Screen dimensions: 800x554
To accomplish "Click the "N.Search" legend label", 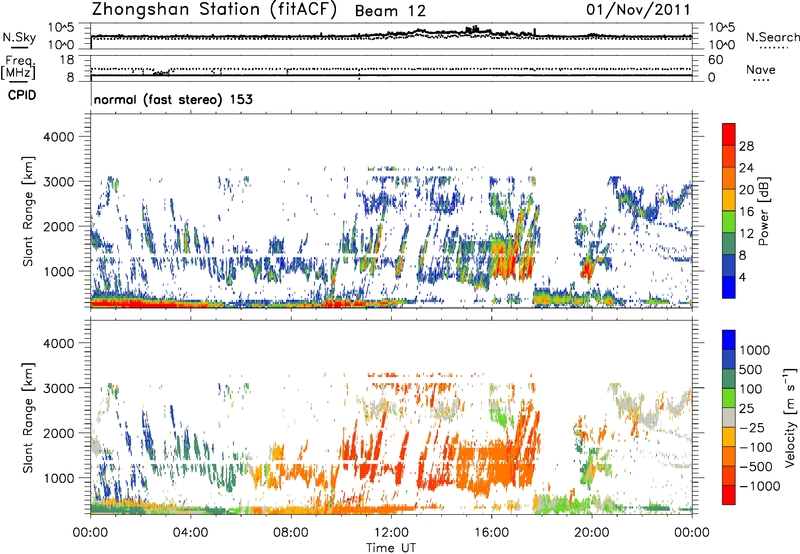I will click(772, 37).
